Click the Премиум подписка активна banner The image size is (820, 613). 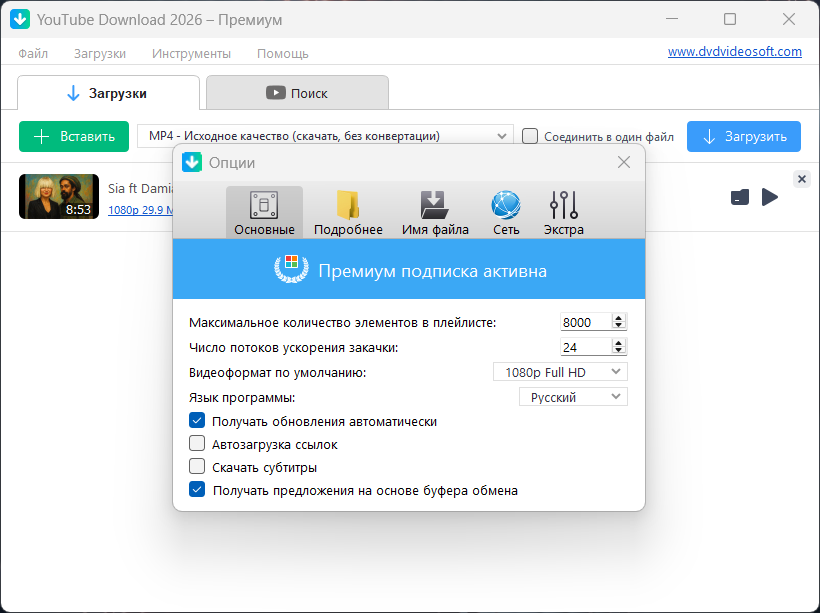click(x=409, y=269)
